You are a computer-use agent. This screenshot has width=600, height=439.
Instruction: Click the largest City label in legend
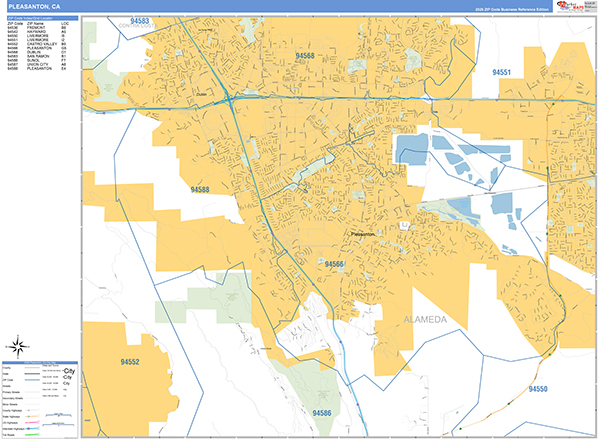coord(69,371)
